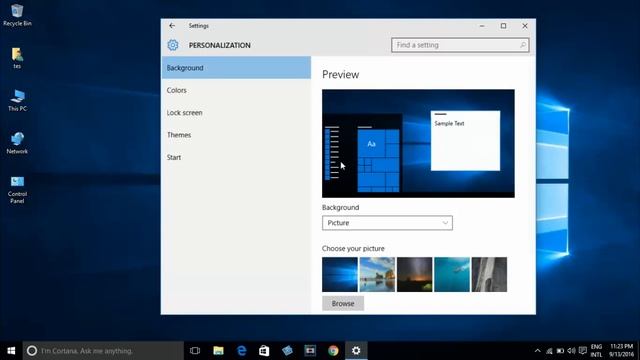The width and height of the screenshot is (640, 360).
Task: Open the network tray icon
Action: click(549, 351)
